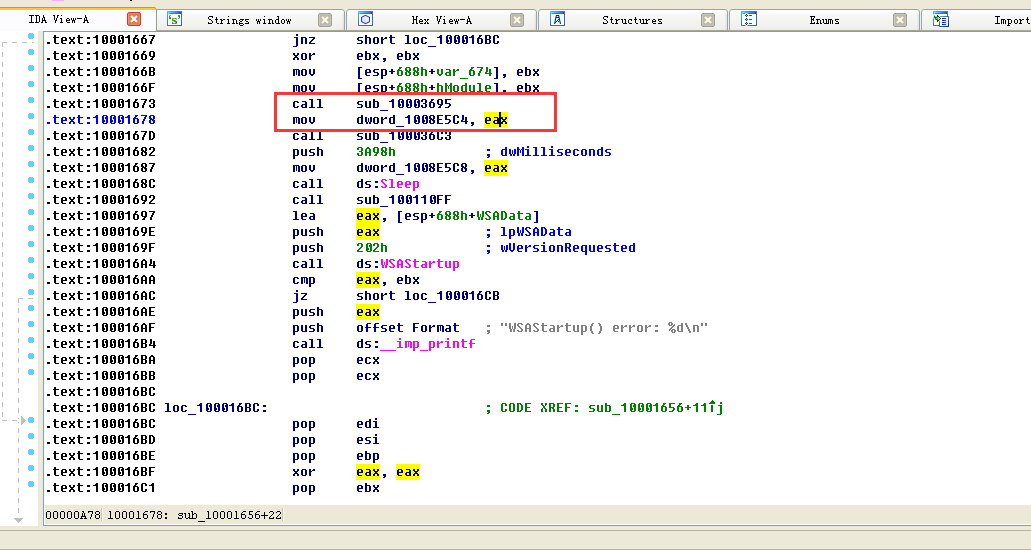The height and width of the screenshot is (550, 1031).
Task: Select sub_100110FF call target
Action: click(404, 200)
